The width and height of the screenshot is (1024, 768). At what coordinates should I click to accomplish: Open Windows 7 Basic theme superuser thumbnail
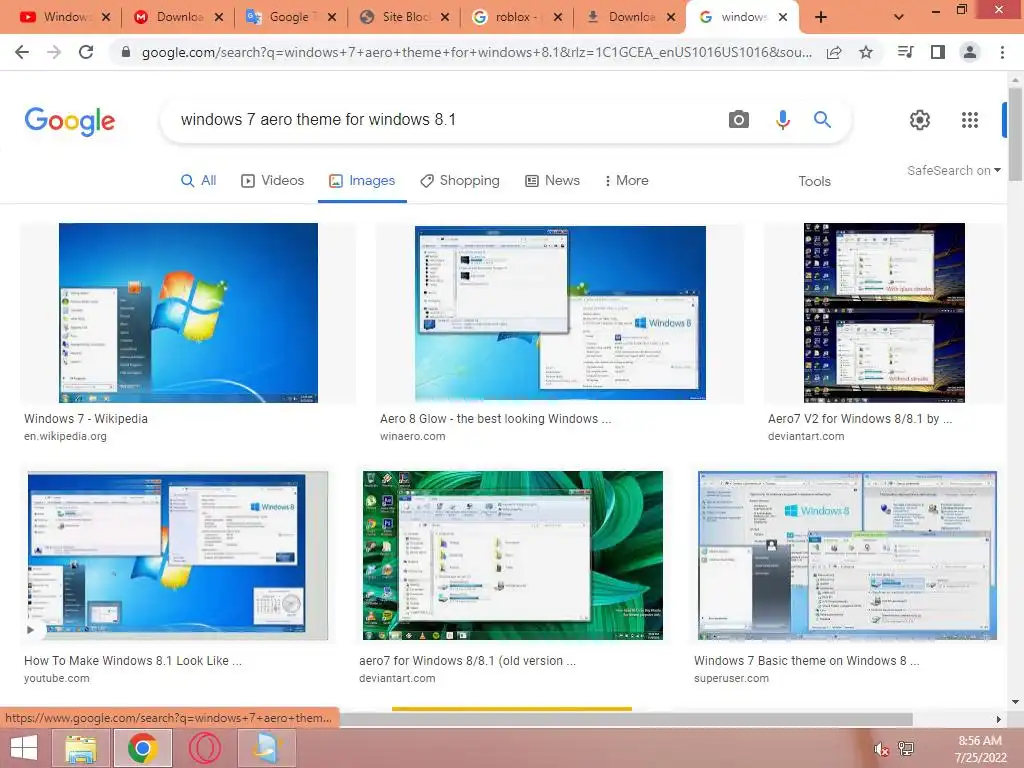847,555
